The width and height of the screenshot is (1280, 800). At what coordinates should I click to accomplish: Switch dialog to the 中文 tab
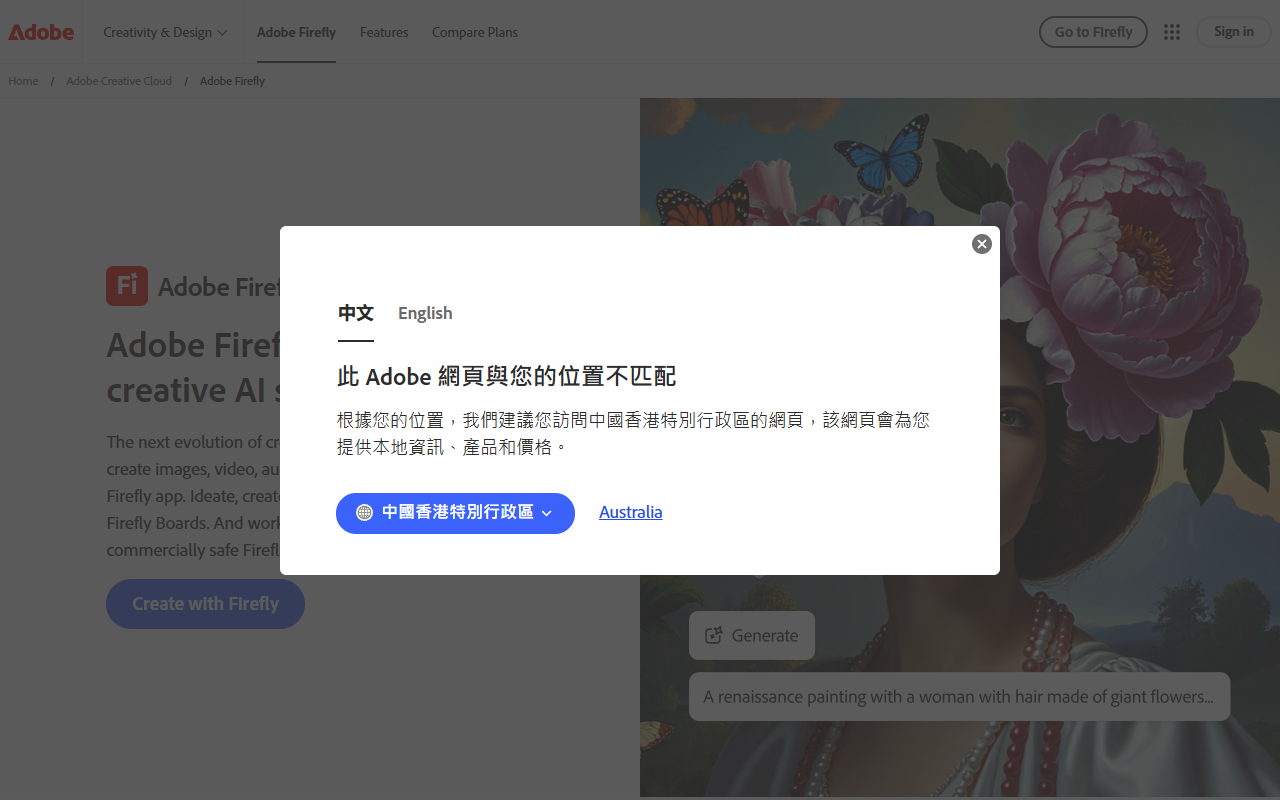pos(356,314)
